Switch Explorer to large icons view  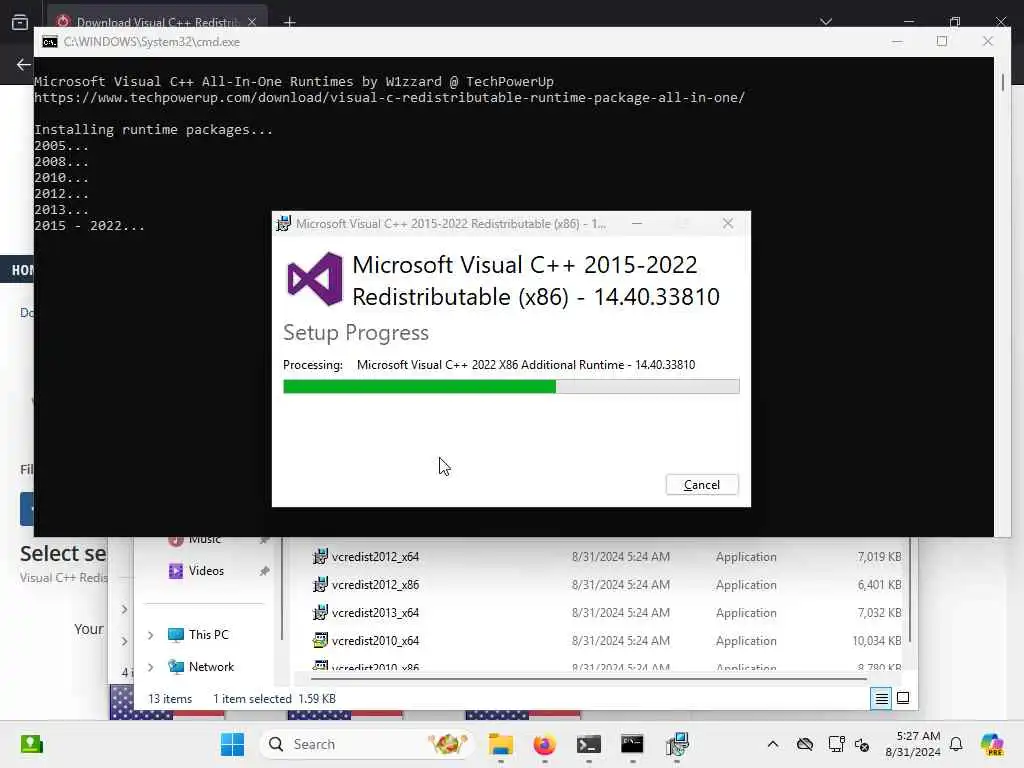(x=903, y=698)
